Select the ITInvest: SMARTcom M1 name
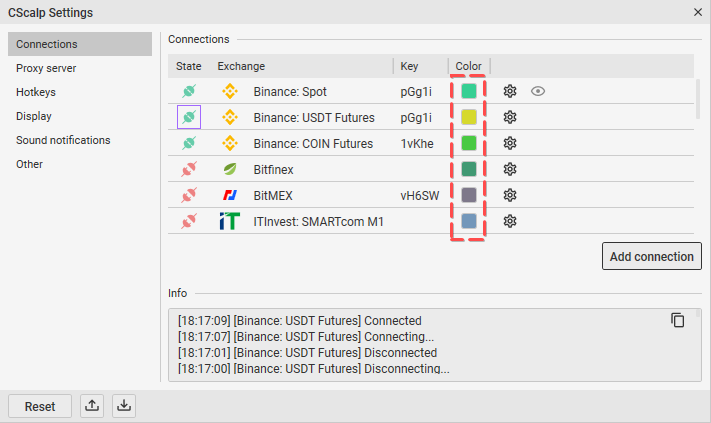 318,222
